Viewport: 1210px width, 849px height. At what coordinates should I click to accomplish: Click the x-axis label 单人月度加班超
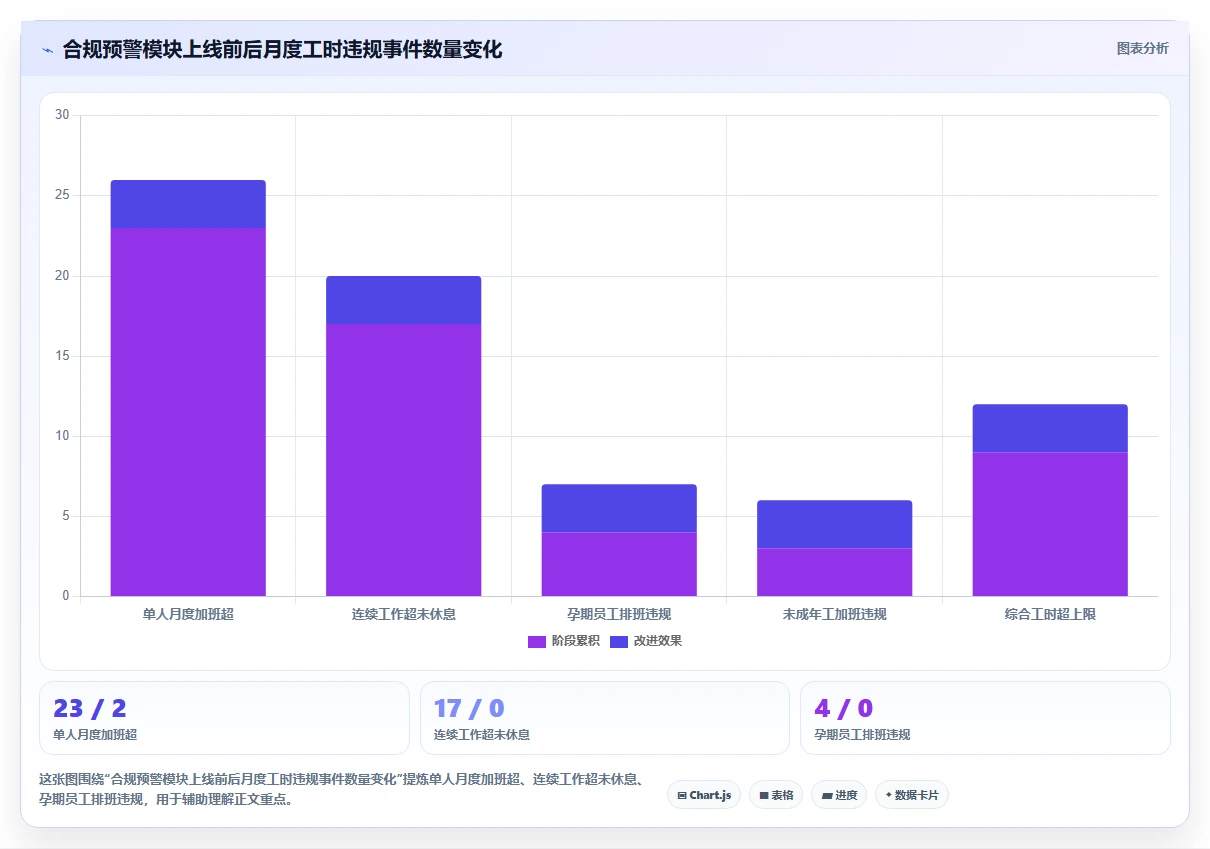coord(188,614)
